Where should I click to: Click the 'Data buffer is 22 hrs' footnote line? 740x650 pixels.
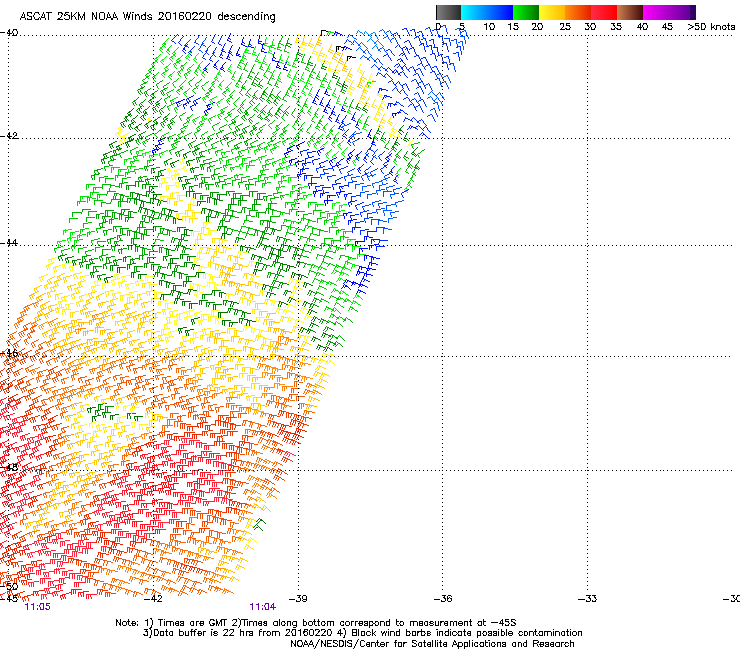(362, 633)
